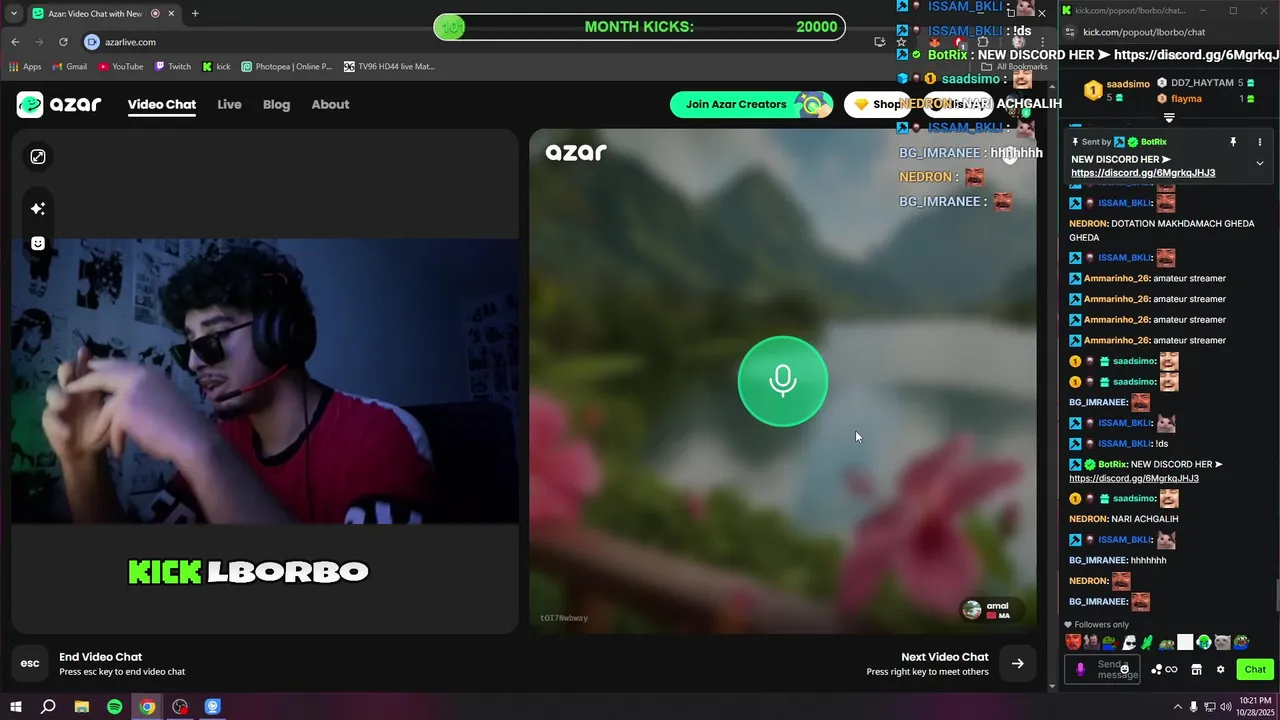
Task: Click Ammarinho_26 in first amateur streamer
Action: pyautogui.click(x=1116, y=278)
